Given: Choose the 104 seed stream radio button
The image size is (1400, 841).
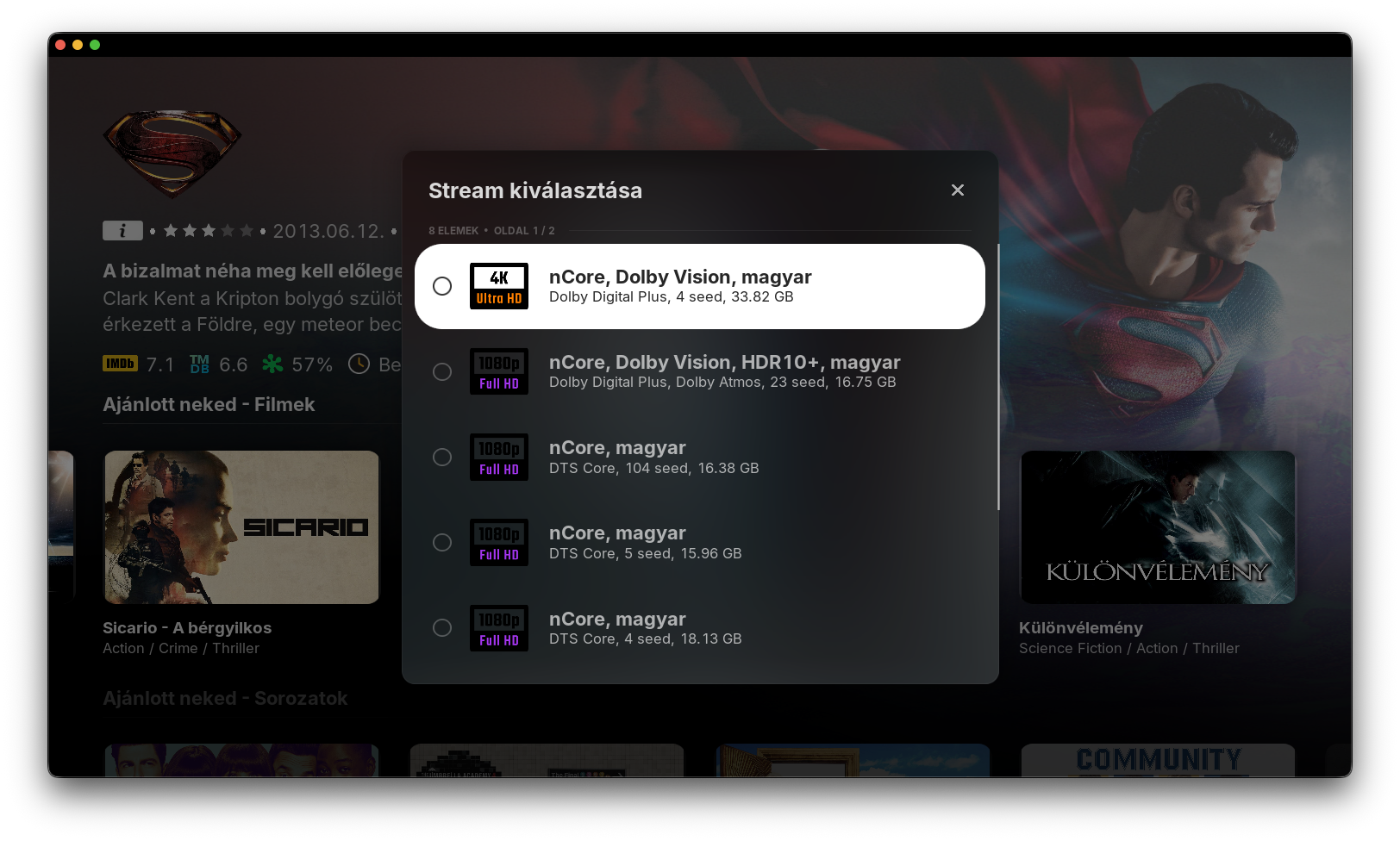Looking at the screenshot, I should point(442,457).
